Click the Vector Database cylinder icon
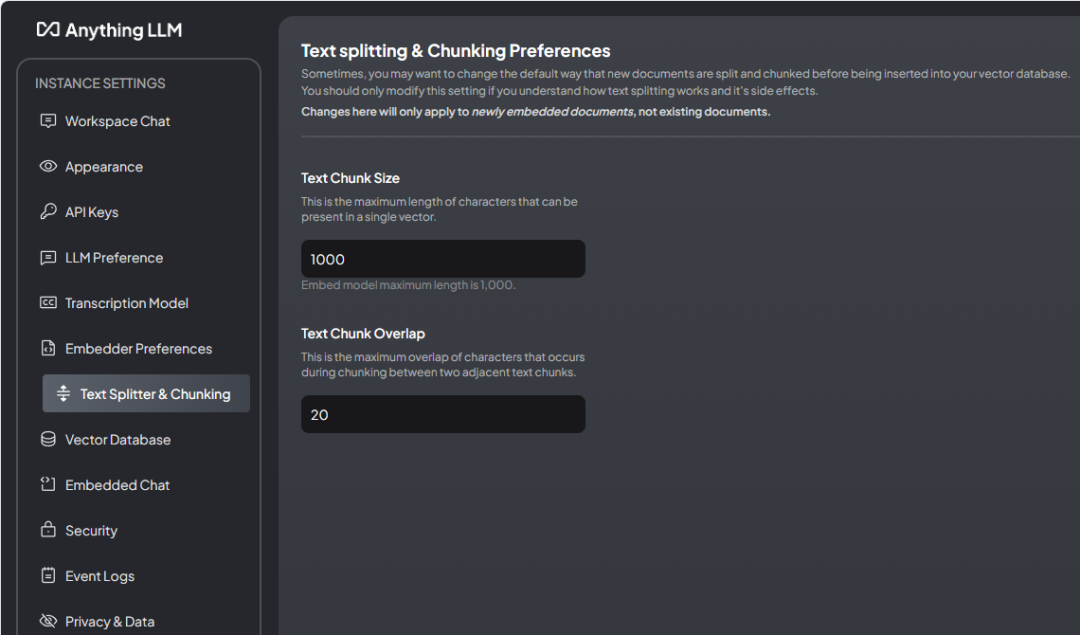The image size is (1080, 635). (x=48, y=440)
